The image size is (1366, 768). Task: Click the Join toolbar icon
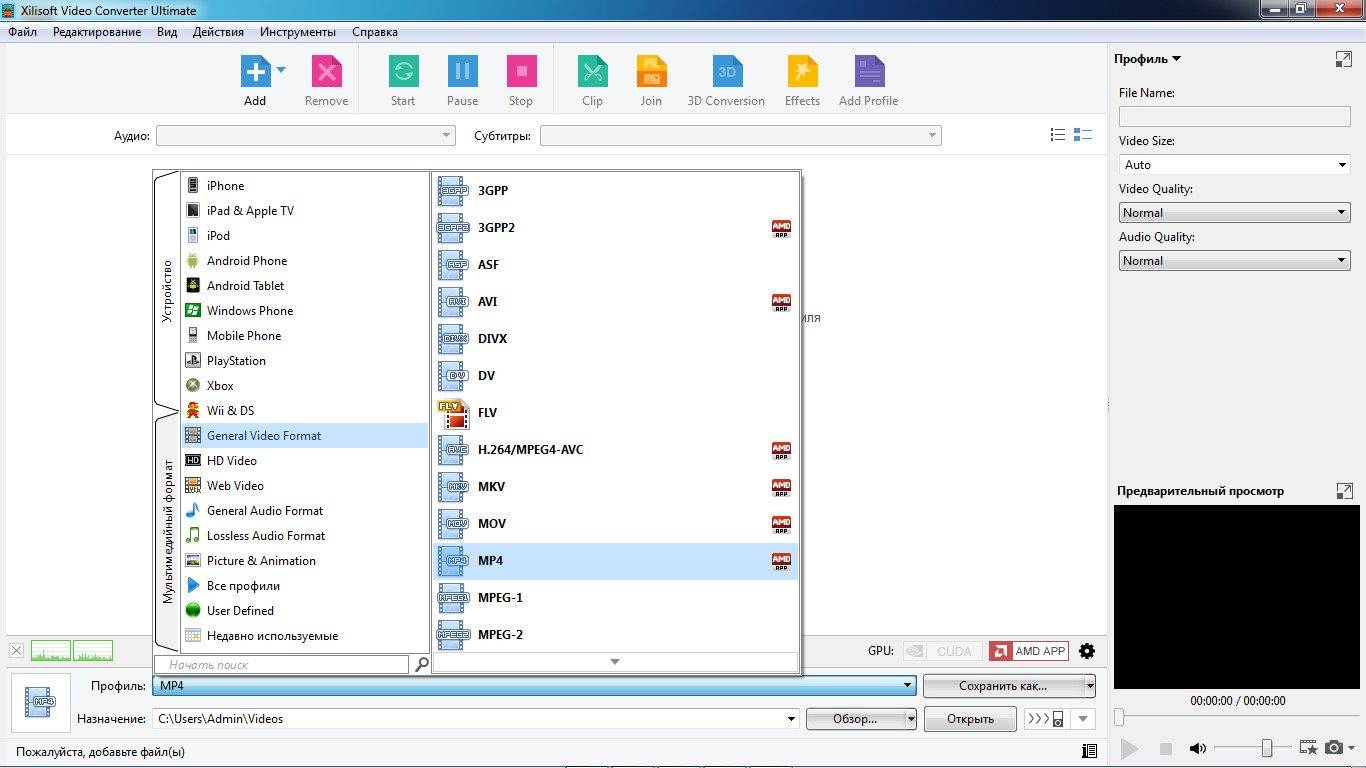(x=651, y=72)
